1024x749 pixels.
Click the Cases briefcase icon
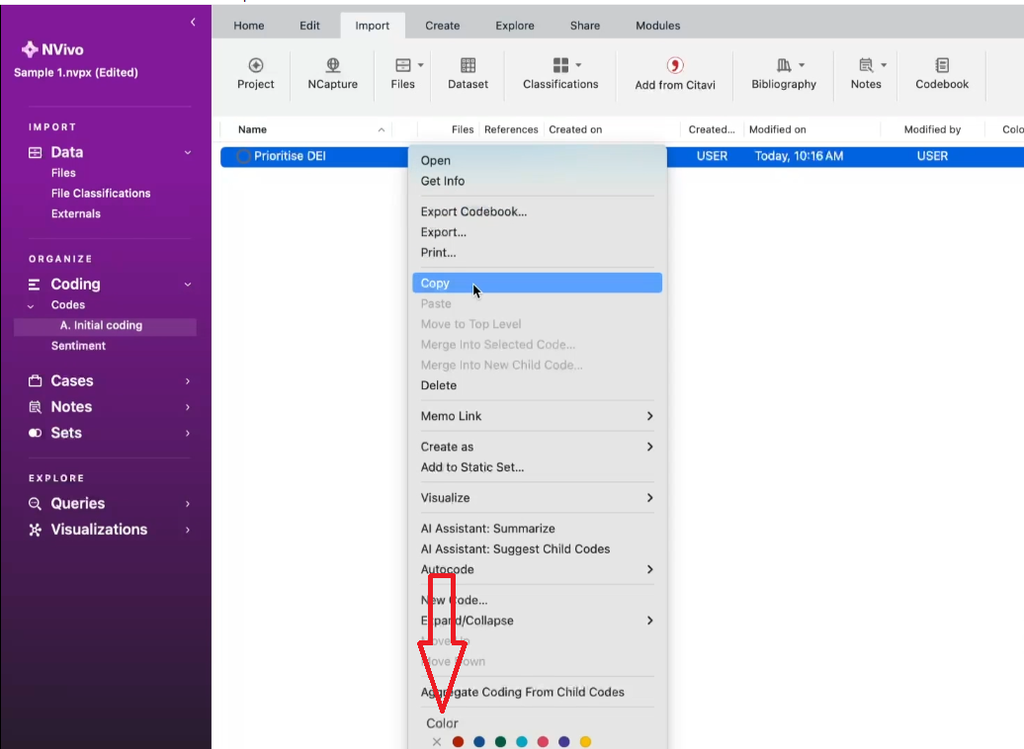(x=35, y=381)
